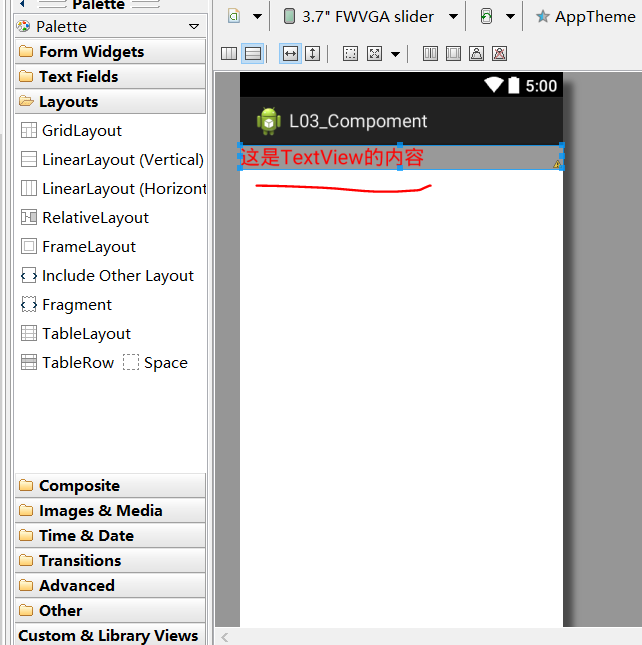642x645 pixels.
Task: Click the warning icon on the TextView
Action: (557, 164)
